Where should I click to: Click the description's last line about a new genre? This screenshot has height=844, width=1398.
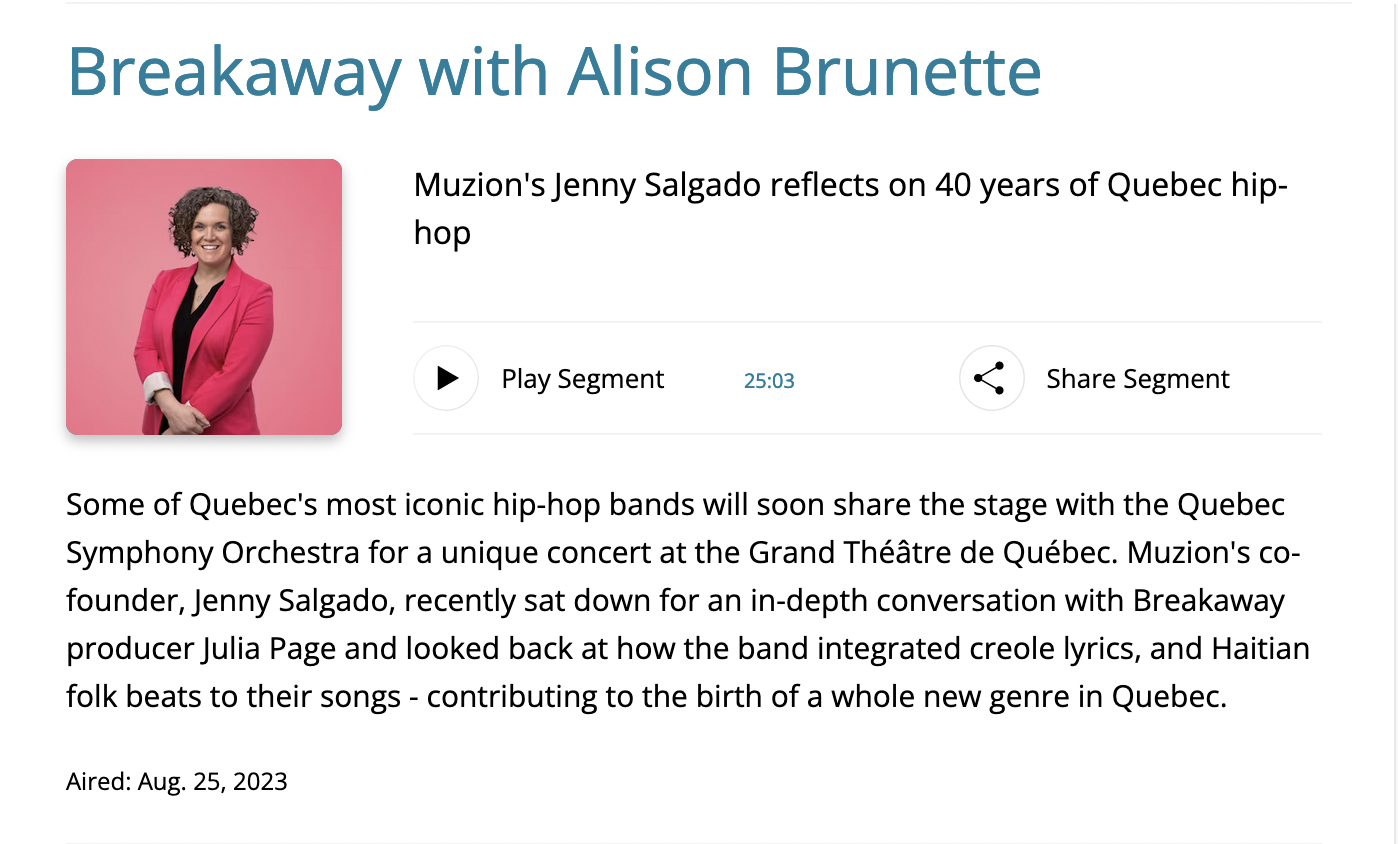646,697
